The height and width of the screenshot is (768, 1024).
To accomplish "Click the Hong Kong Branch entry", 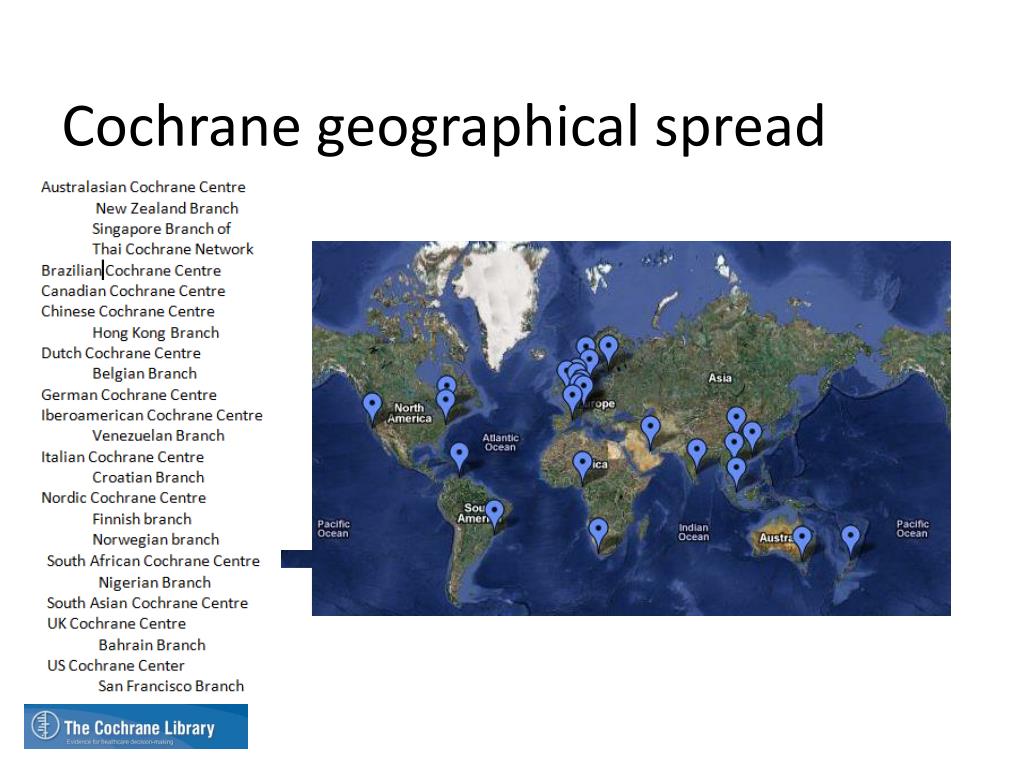I will click(155, 332).
